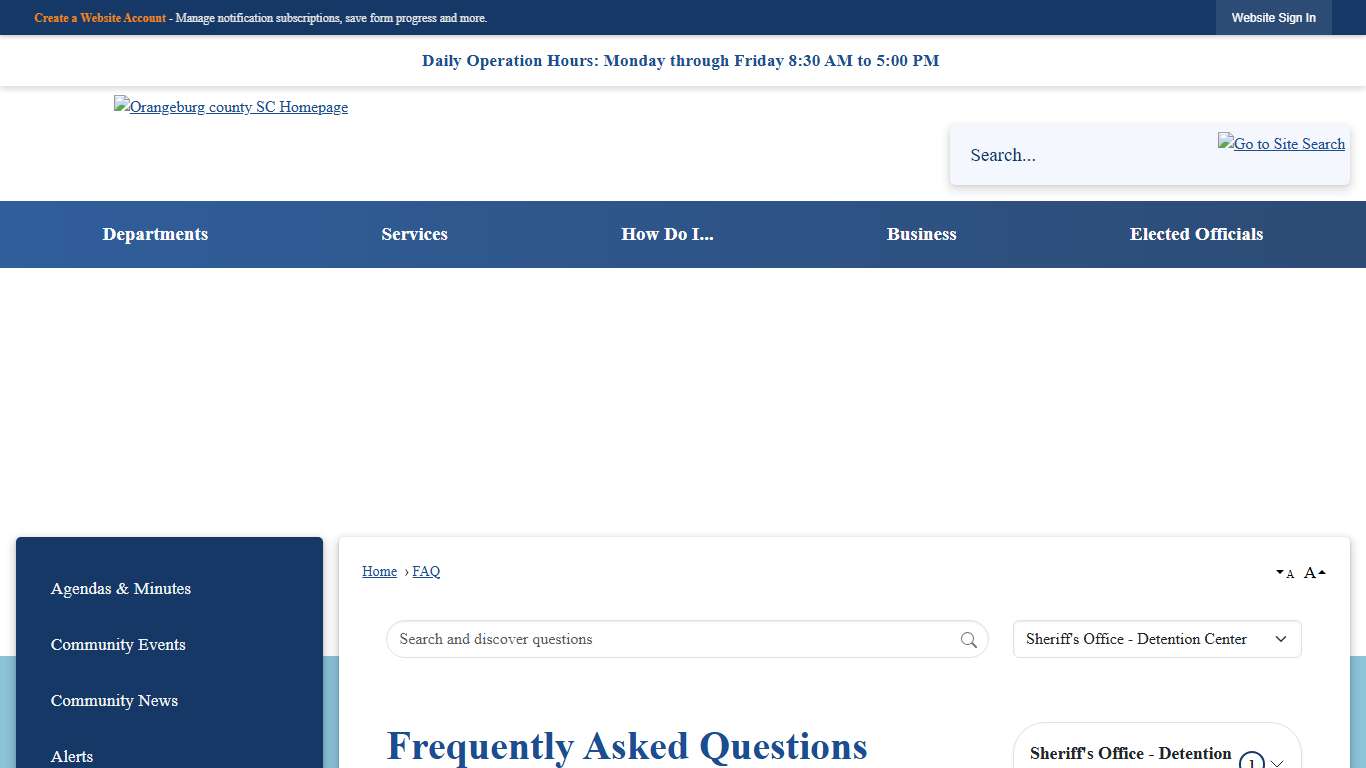Image resolution: width=1366 pixels, height=768 pixels.
Task: Click the question count badge showing 1
Action: coord(1251,762)
